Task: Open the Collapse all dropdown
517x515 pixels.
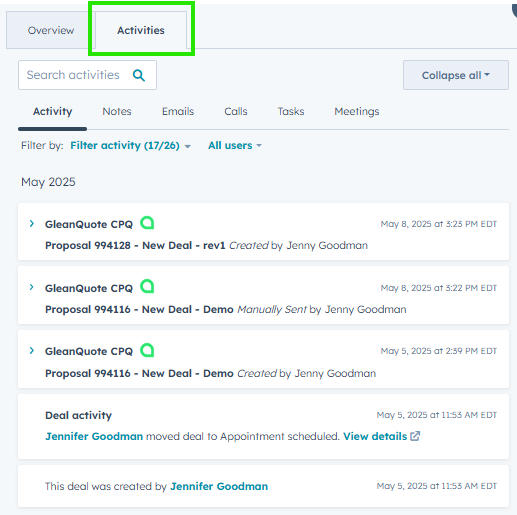Action: pos(456,75)
